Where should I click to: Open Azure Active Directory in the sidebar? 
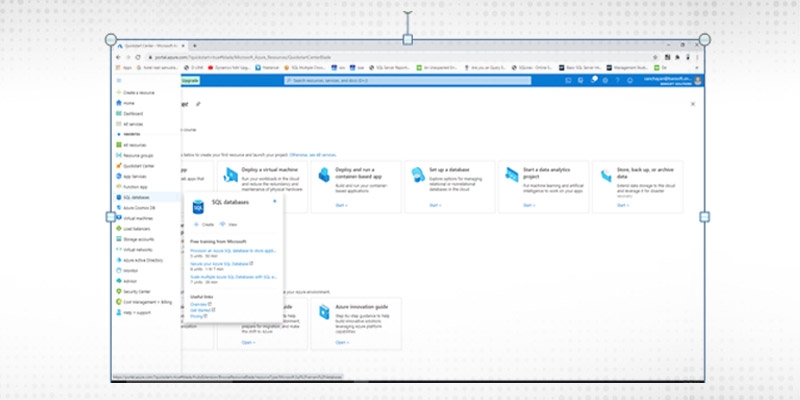click(x=139, y=260)
